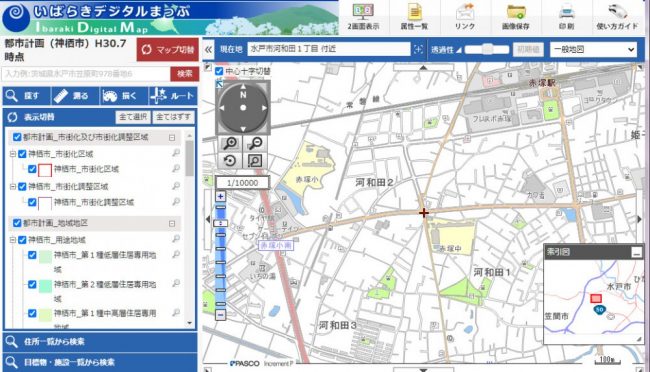This screenshot has width=650, height=372.
Task: Click the 表示切替 refresh icon
Action: pyautogui.click(x=12, y=117)
